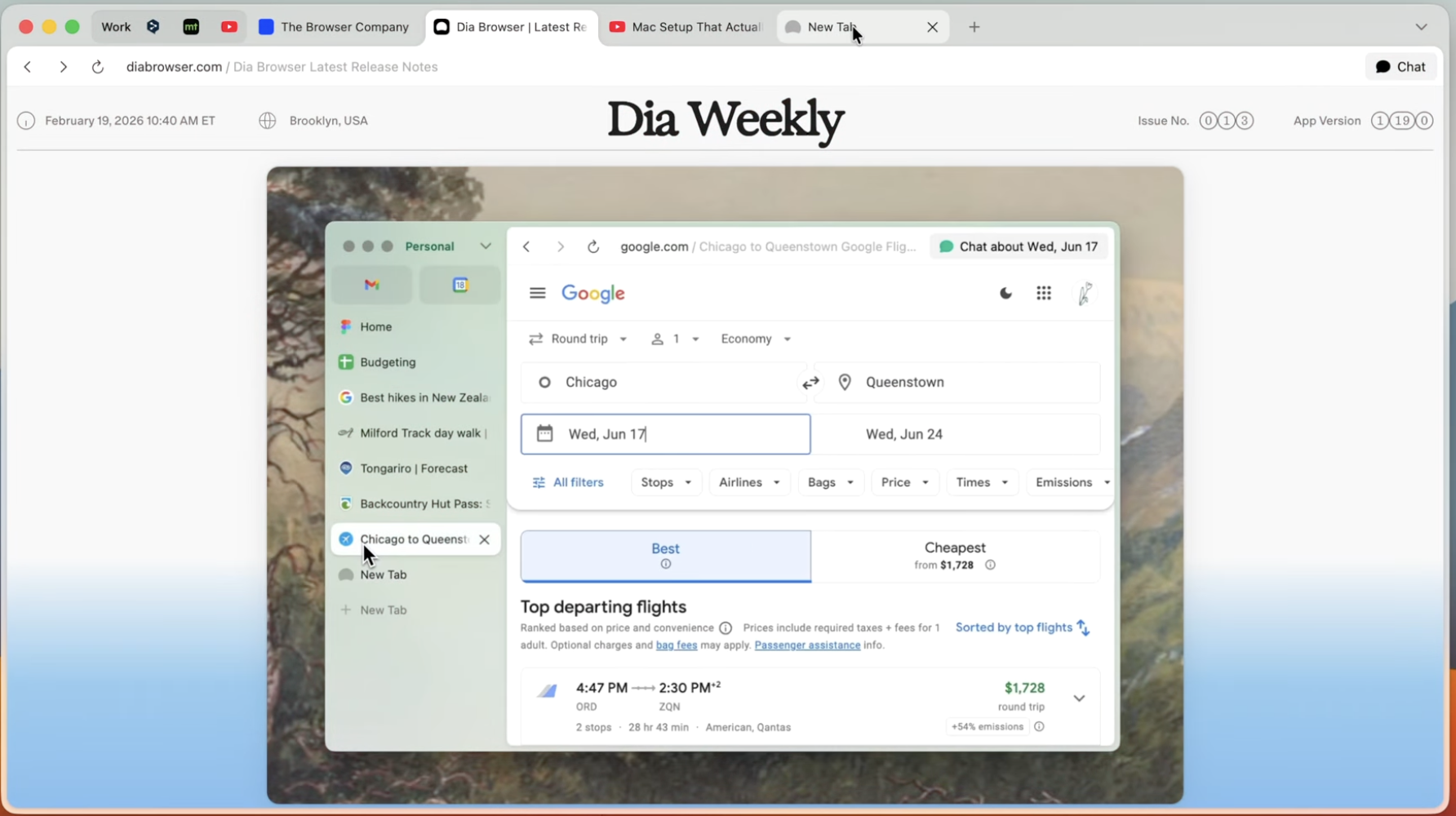Open the Round trip dropdown
The width and height of the screenshot is (1456, 816).
point(578,339)
